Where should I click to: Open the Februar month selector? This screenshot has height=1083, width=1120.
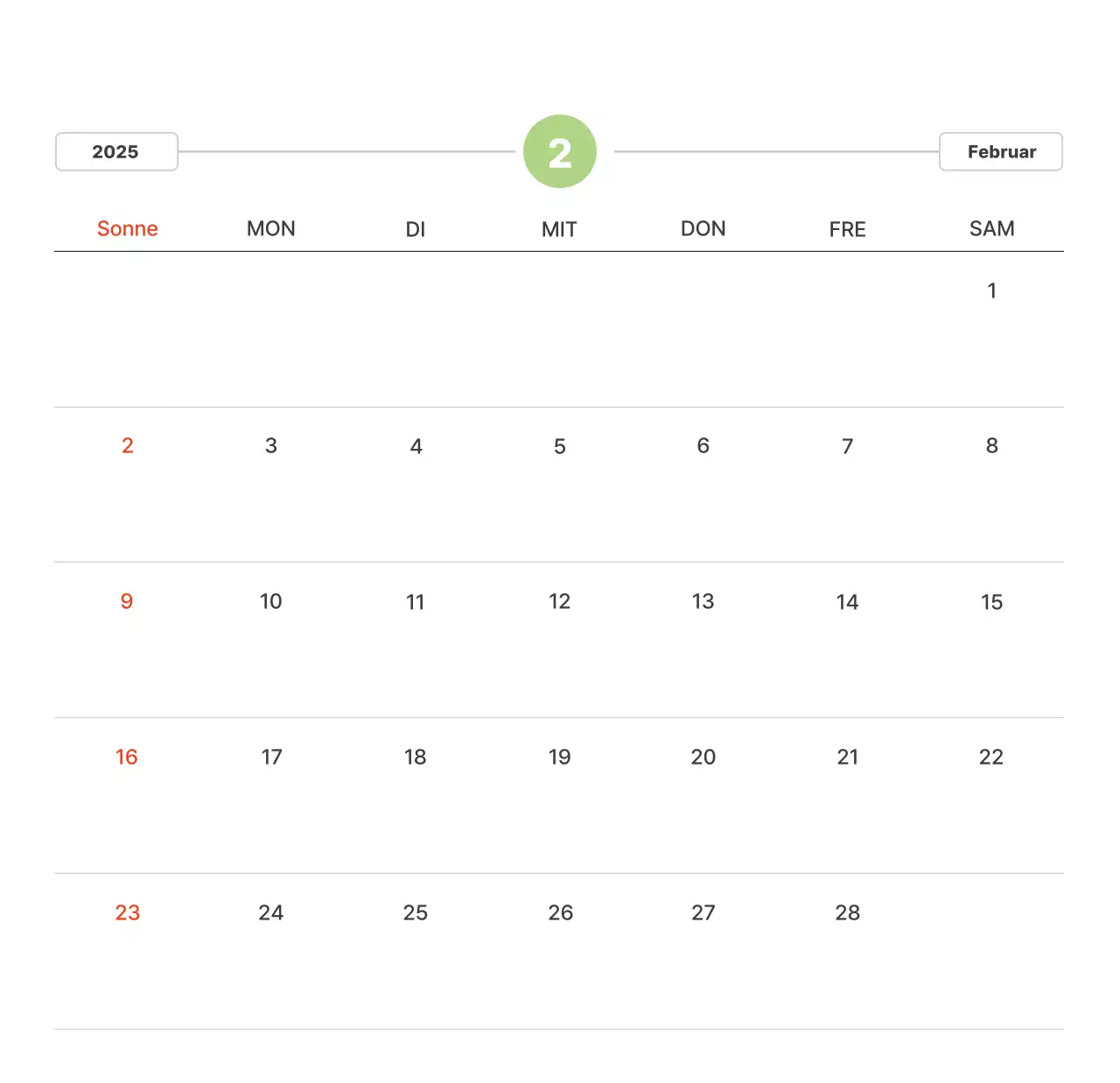(1000, 152)
